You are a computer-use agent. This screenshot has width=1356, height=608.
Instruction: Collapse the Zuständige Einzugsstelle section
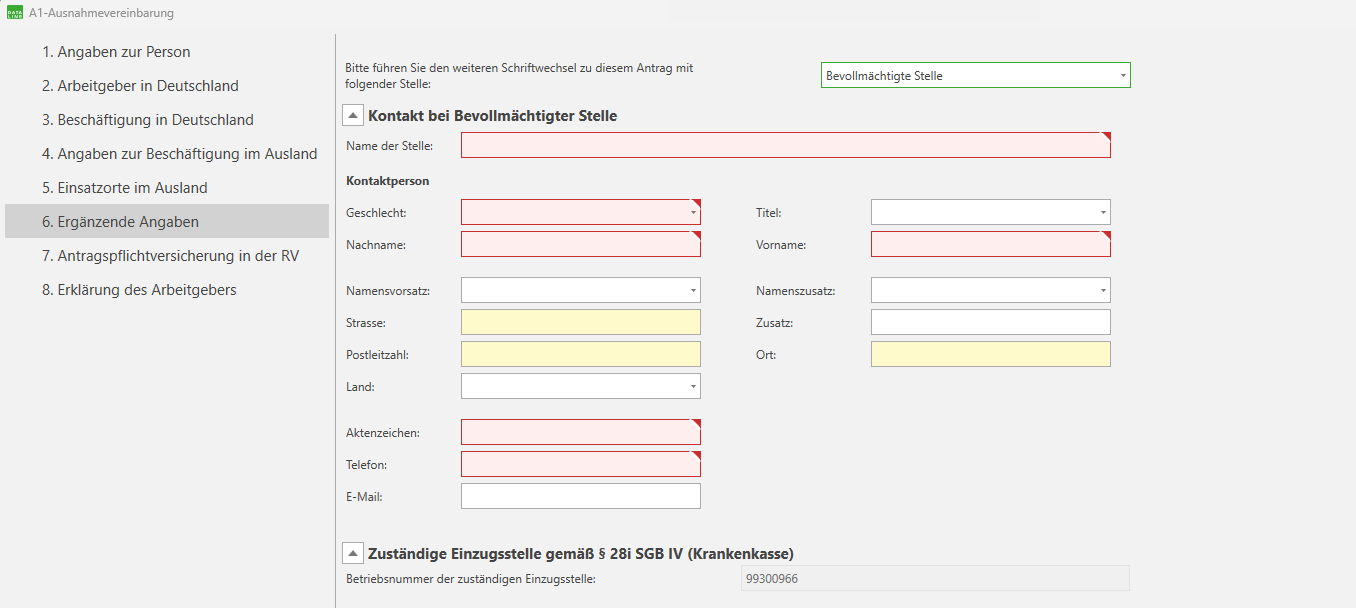coord(353,554)
